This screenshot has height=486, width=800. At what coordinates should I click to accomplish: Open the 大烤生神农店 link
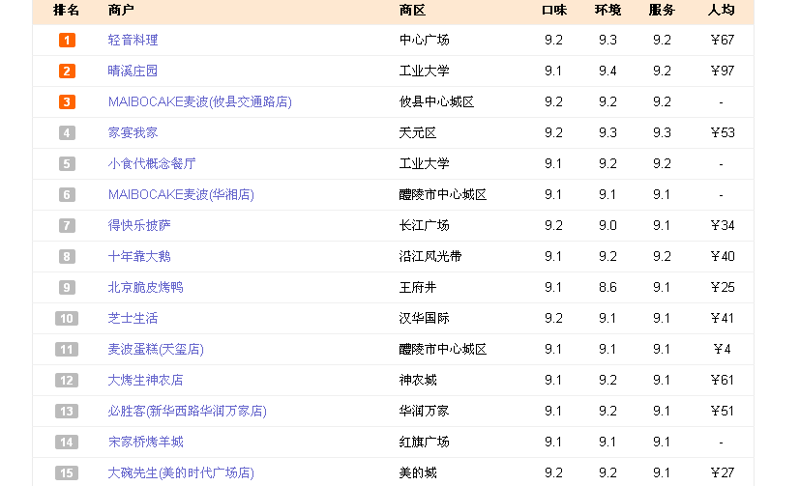click(x=145, y=380)
